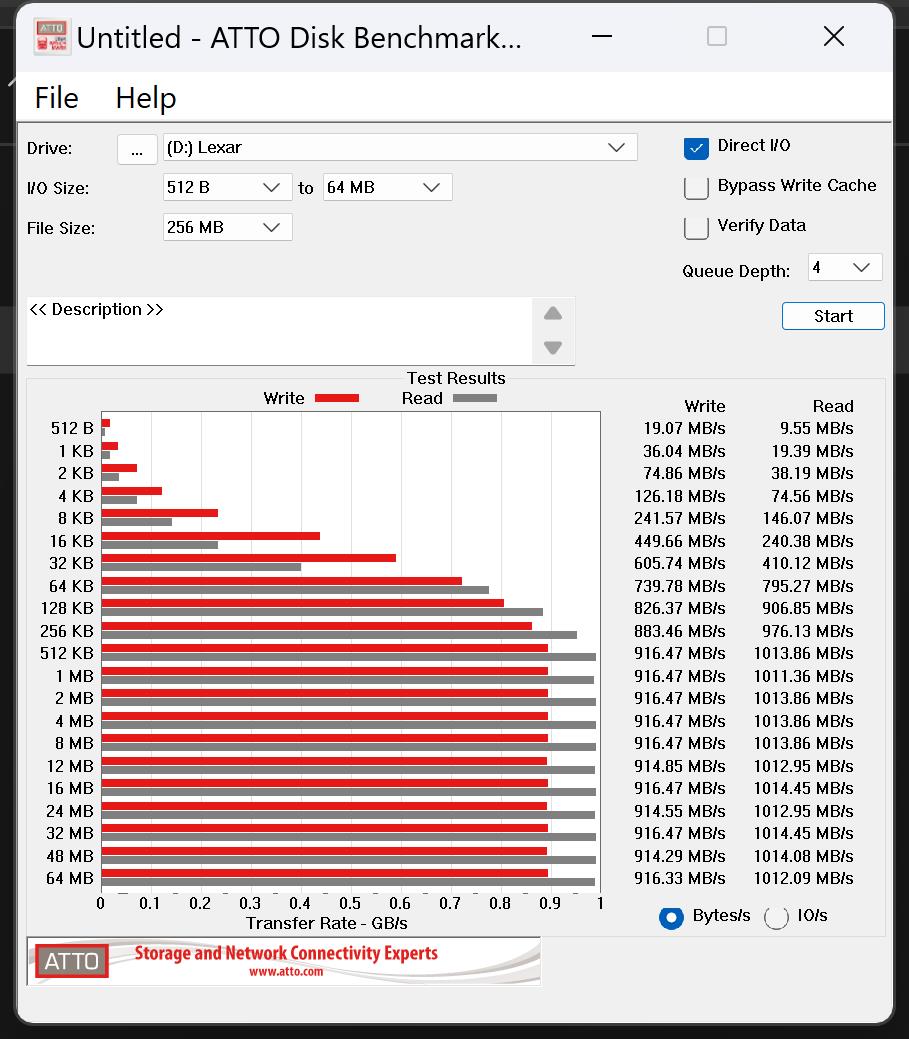Minimize the ATTO Disk Benchmark window

[602, 36]
